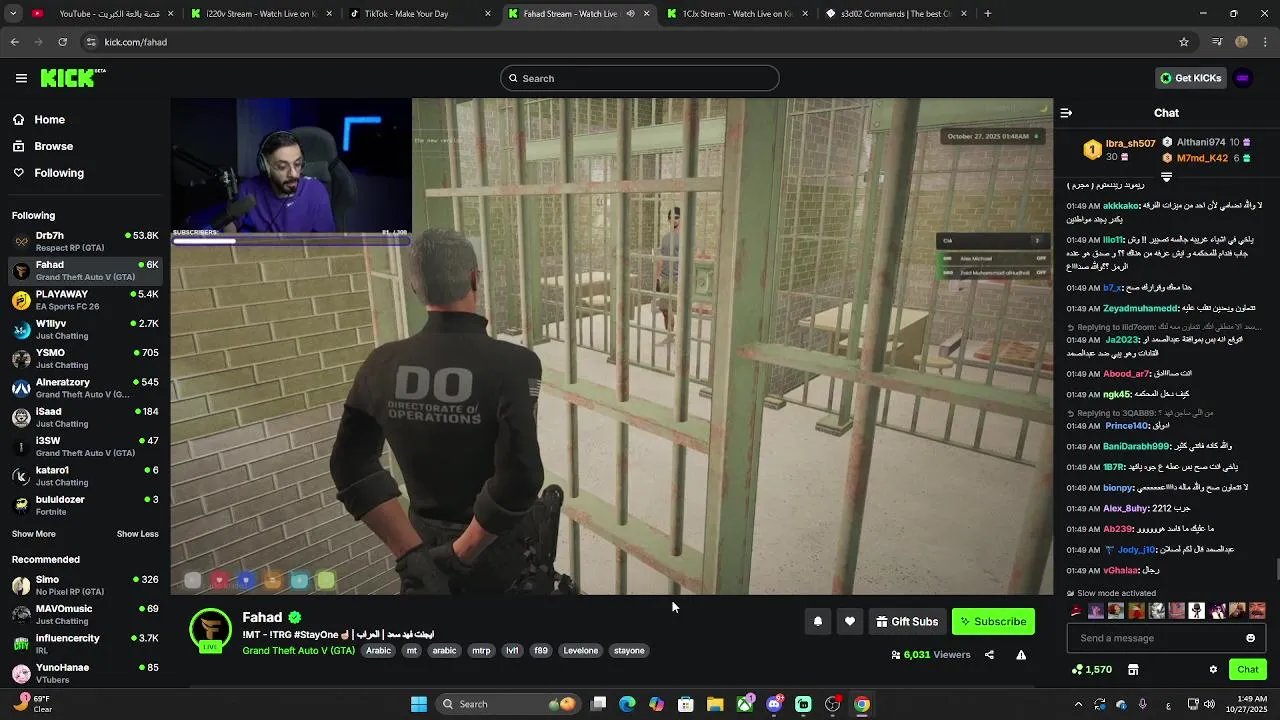This screenshot has height=720, width=1280.
Task: Open Chrome's three-dot menu
Action: 1266,42
